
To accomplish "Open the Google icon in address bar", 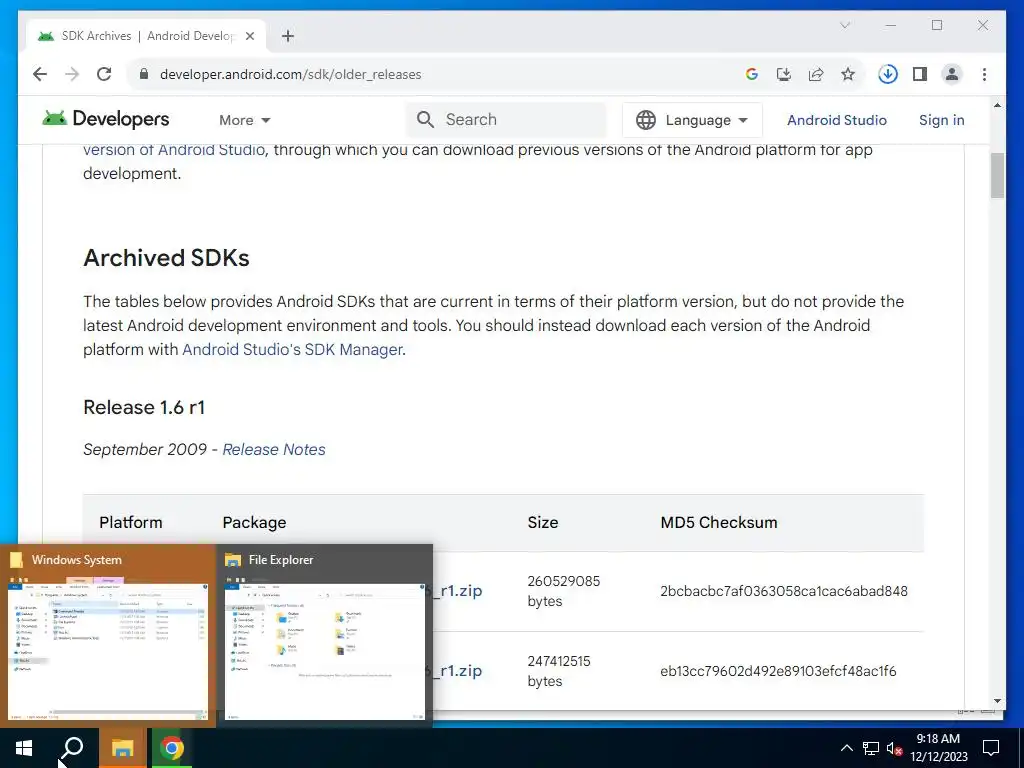I will [x=752, y=74].
